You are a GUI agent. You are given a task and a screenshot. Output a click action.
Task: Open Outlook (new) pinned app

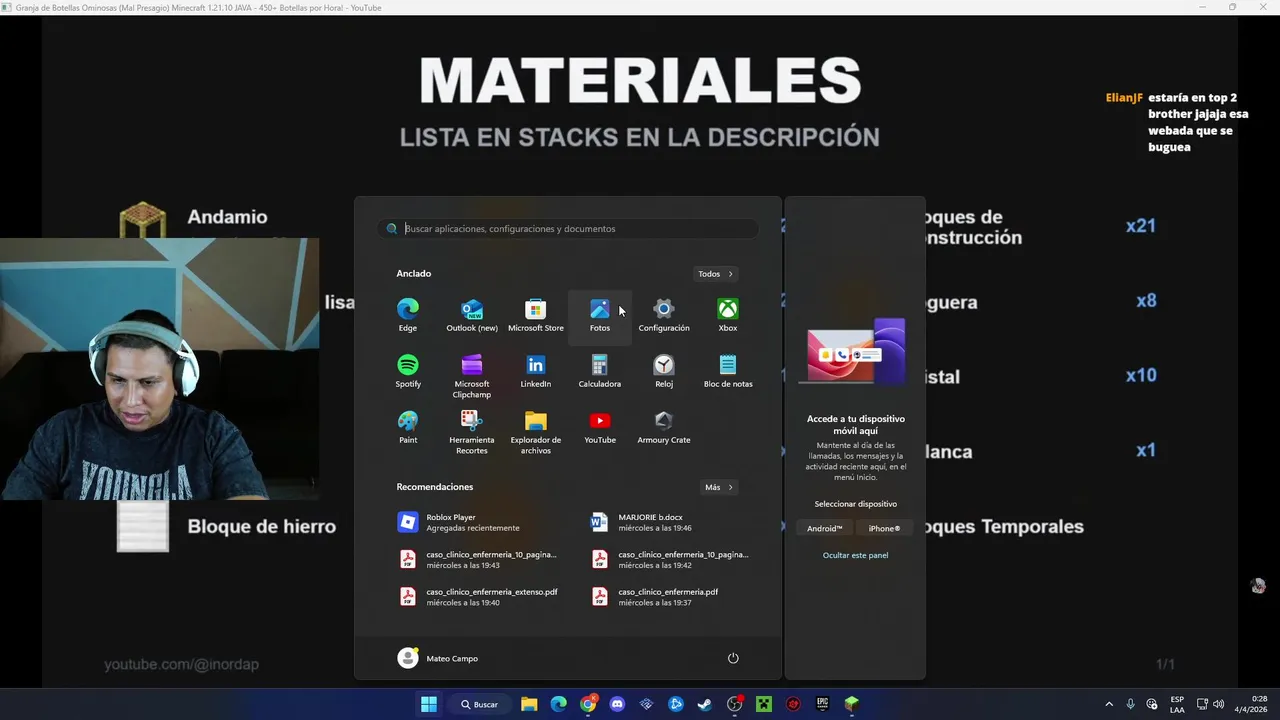(x=472, y=315)
